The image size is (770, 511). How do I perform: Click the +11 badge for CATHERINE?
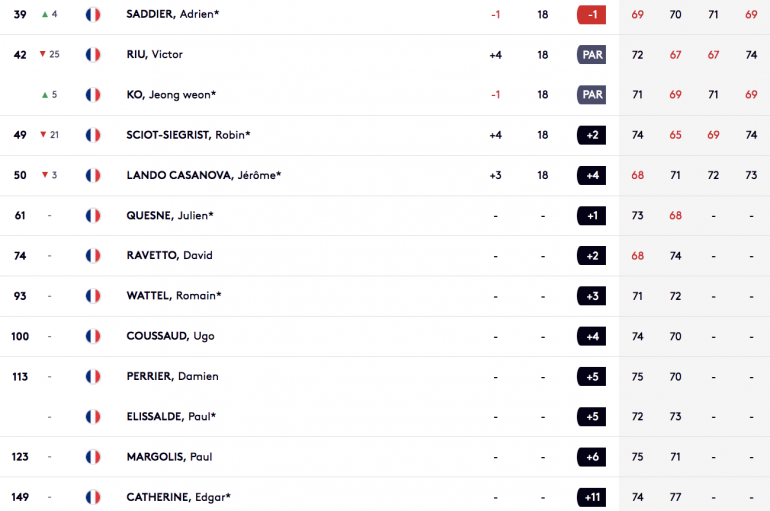click(591, 497)
